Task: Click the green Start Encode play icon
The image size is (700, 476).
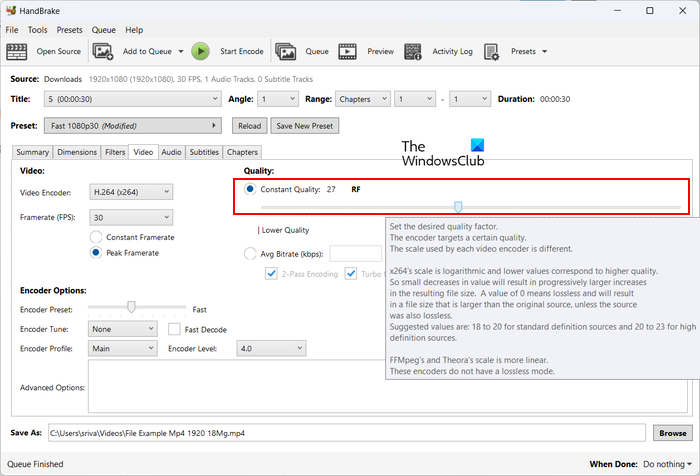Action: click(x=200, y=51)
